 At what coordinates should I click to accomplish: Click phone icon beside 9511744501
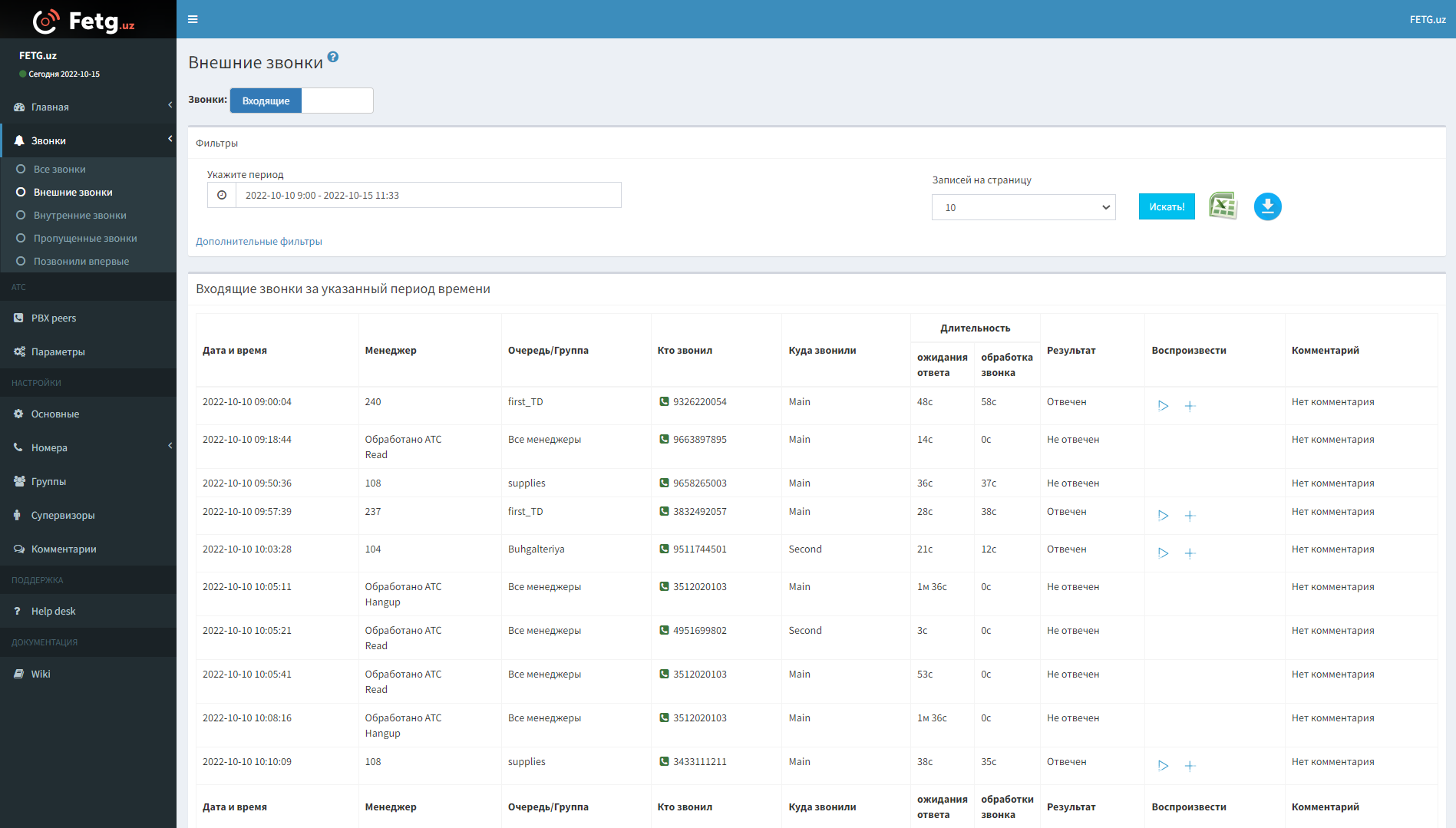664,549
